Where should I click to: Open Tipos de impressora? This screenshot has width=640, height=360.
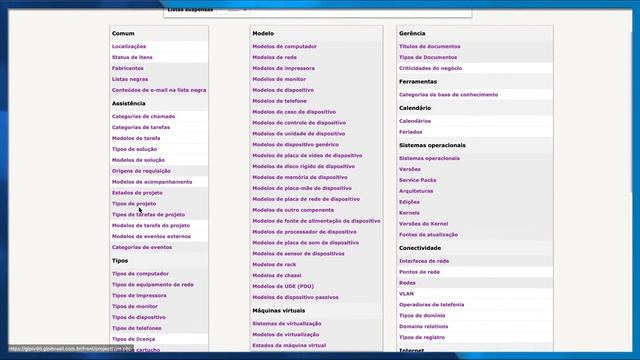pyautogui.click(x=139, y=296)
